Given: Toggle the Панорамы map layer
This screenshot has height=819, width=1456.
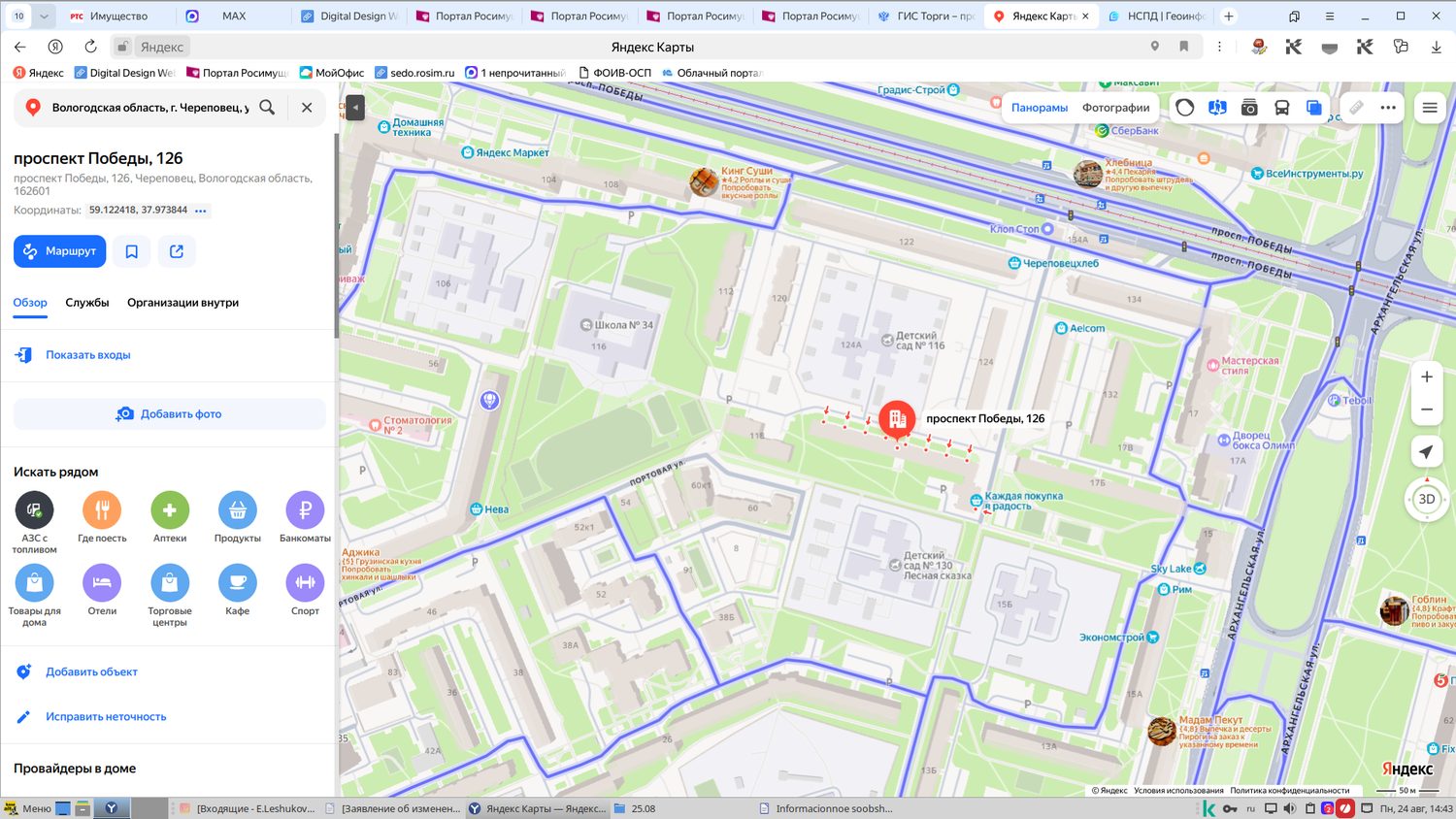Looking at the screenshot, I should pos(1040,108).
